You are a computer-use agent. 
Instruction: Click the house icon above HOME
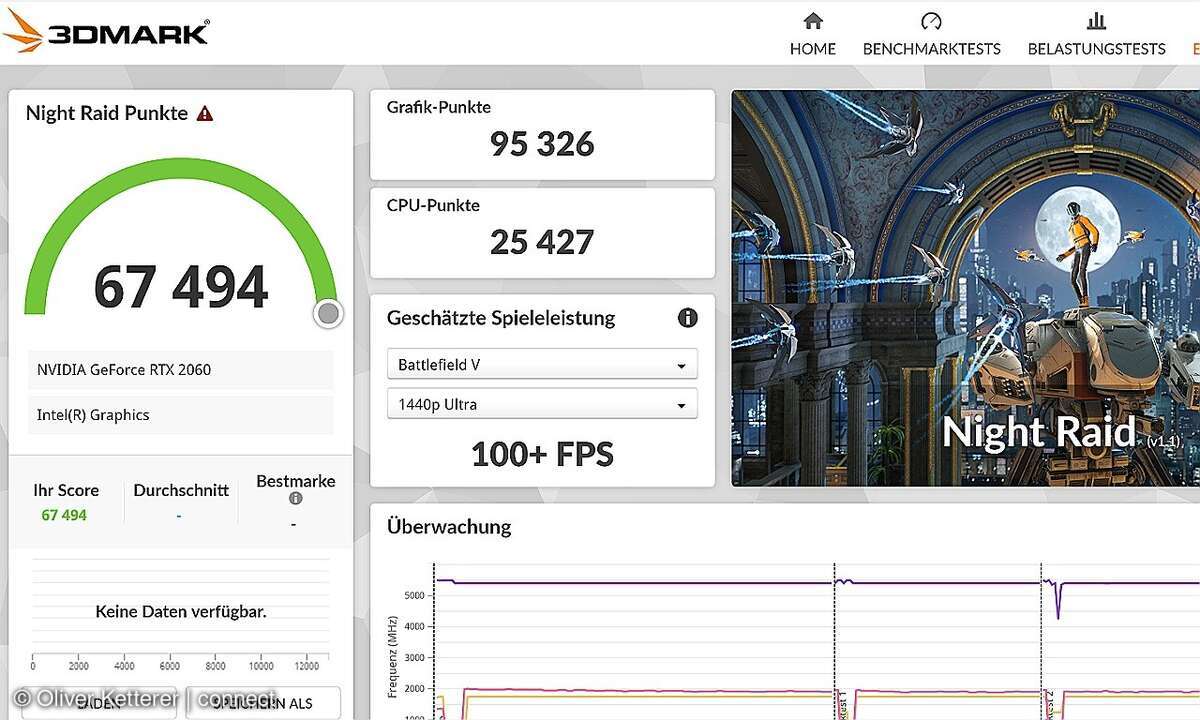point(813,22)
